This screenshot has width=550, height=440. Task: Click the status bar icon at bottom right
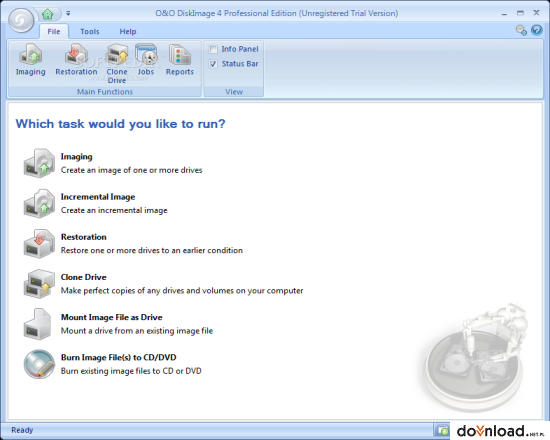pos(442,430)
